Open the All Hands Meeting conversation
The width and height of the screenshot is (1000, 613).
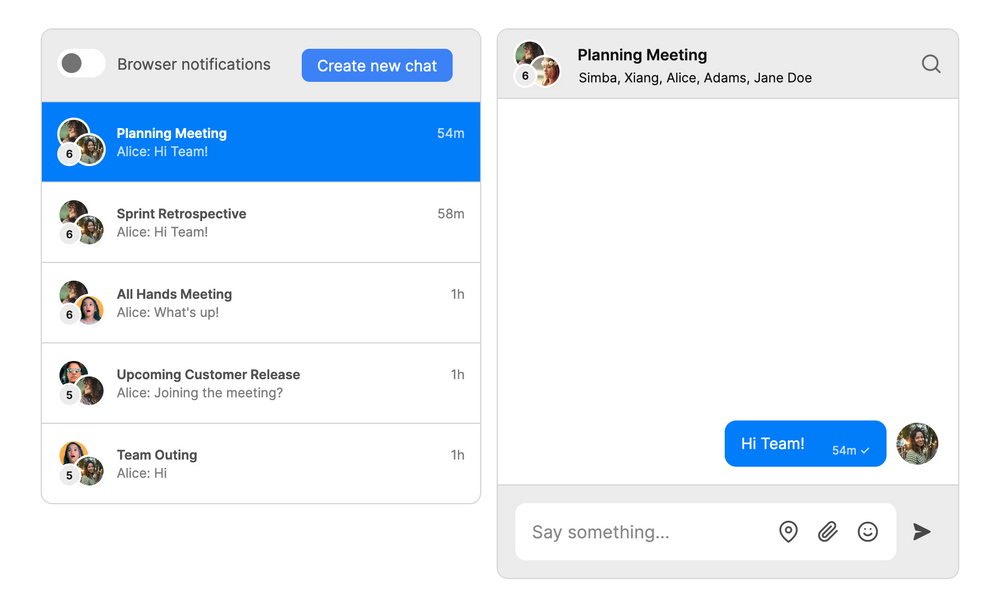(x=261, y=302)
